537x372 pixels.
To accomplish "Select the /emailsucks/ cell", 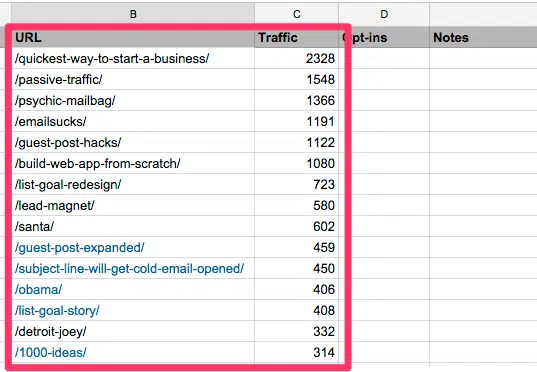I will tap(133, 121).
